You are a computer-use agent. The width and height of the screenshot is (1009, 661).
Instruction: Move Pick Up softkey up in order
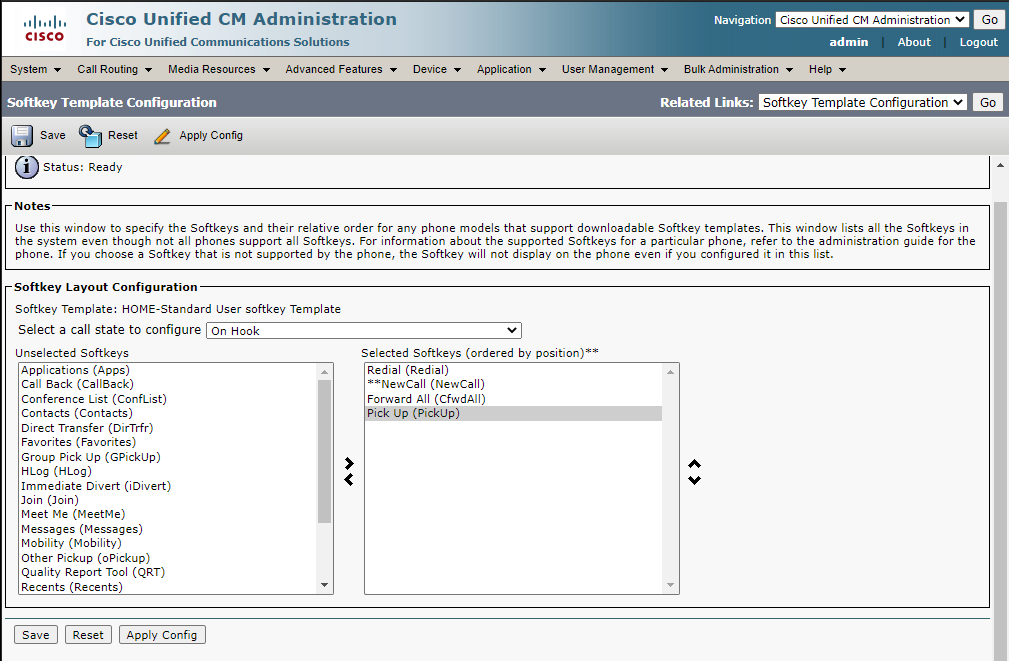694,463
